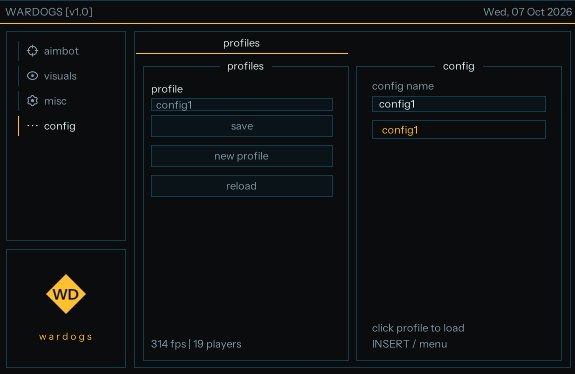This screenshot has width=575, height=374.
Task: Click the profile field showing config1
Action: [242, 105]
